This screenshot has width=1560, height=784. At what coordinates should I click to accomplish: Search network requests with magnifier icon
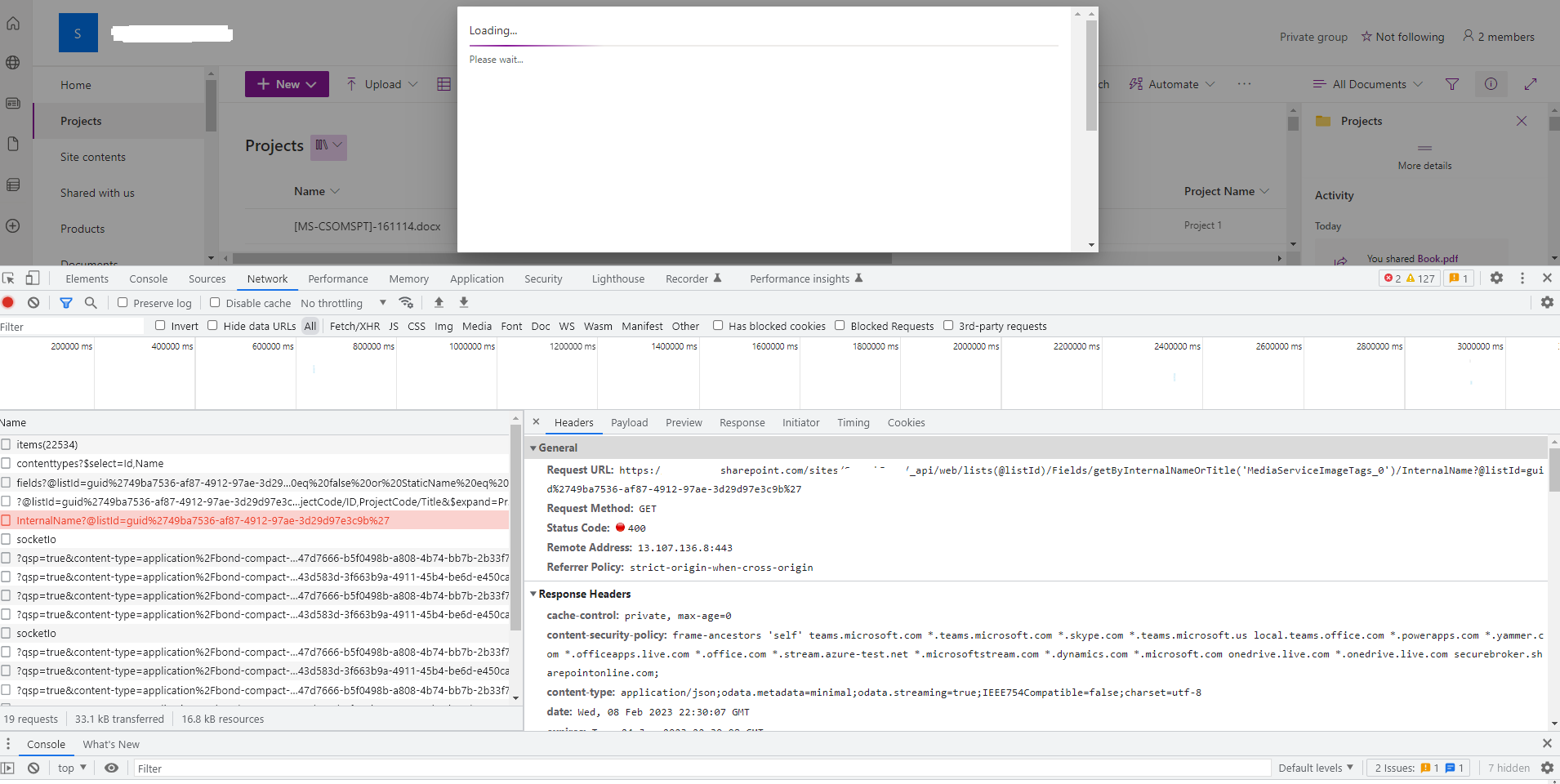91,302
